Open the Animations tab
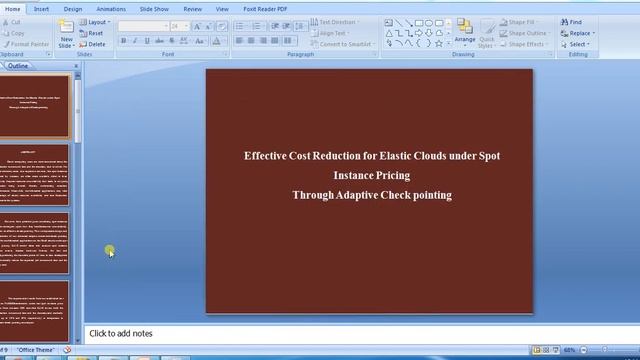Image resolution: width=640 pixels, height=360 pixels. [x=111, y=9]
